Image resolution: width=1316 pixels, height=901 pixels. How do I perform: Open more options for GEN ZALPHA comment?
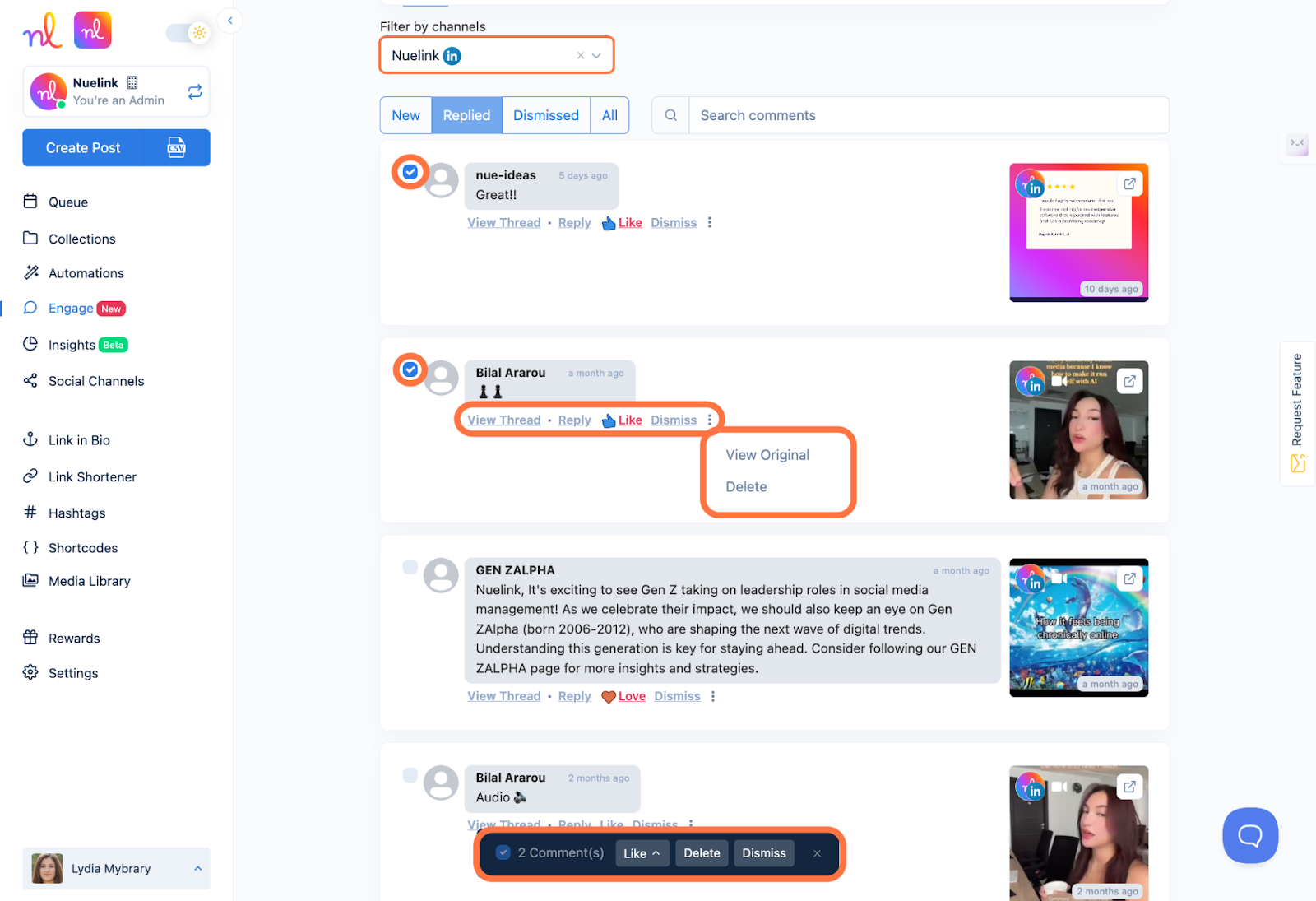pos(713,696)
